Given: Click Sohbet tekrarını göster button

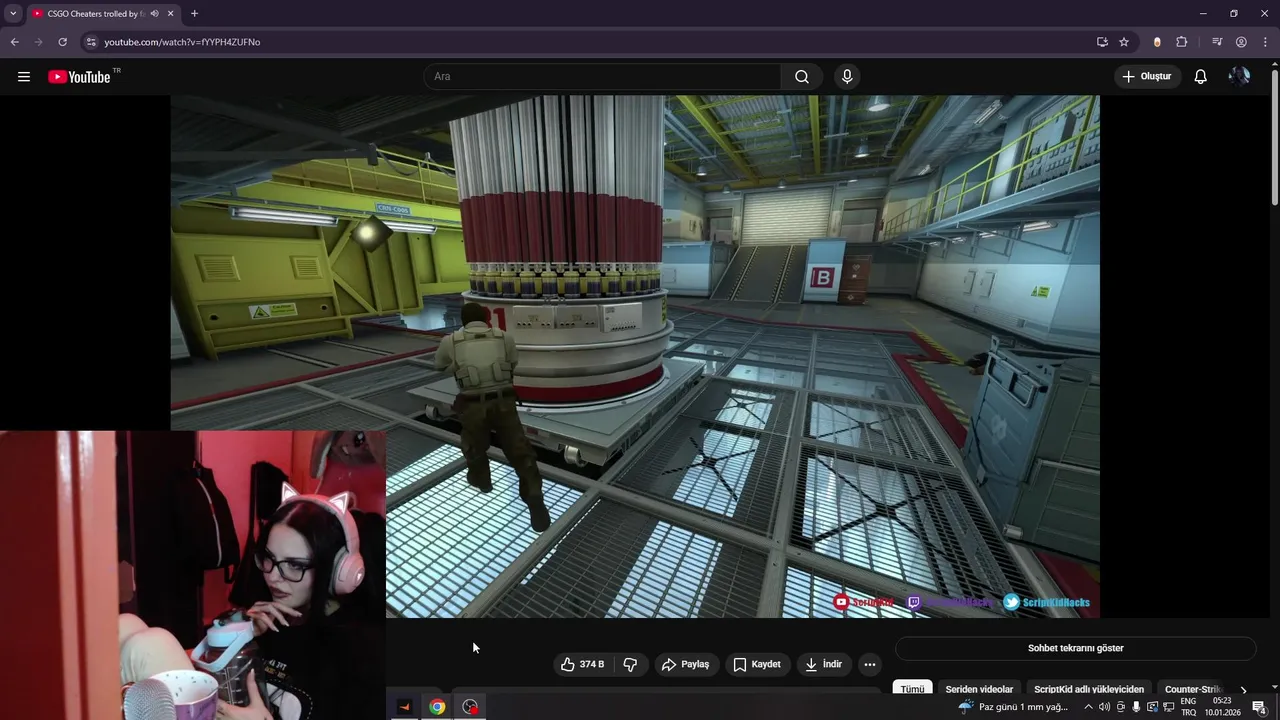Looking at the screenshot, I should click(x=1075, y=648).
